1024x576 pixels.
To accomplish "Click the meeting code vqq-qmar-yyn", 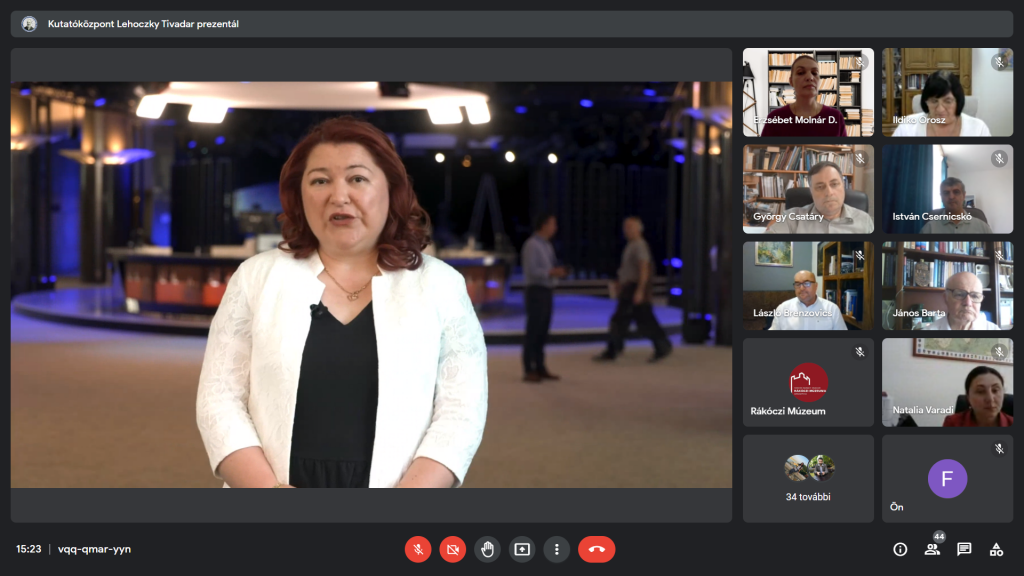I will coord(94,549).
